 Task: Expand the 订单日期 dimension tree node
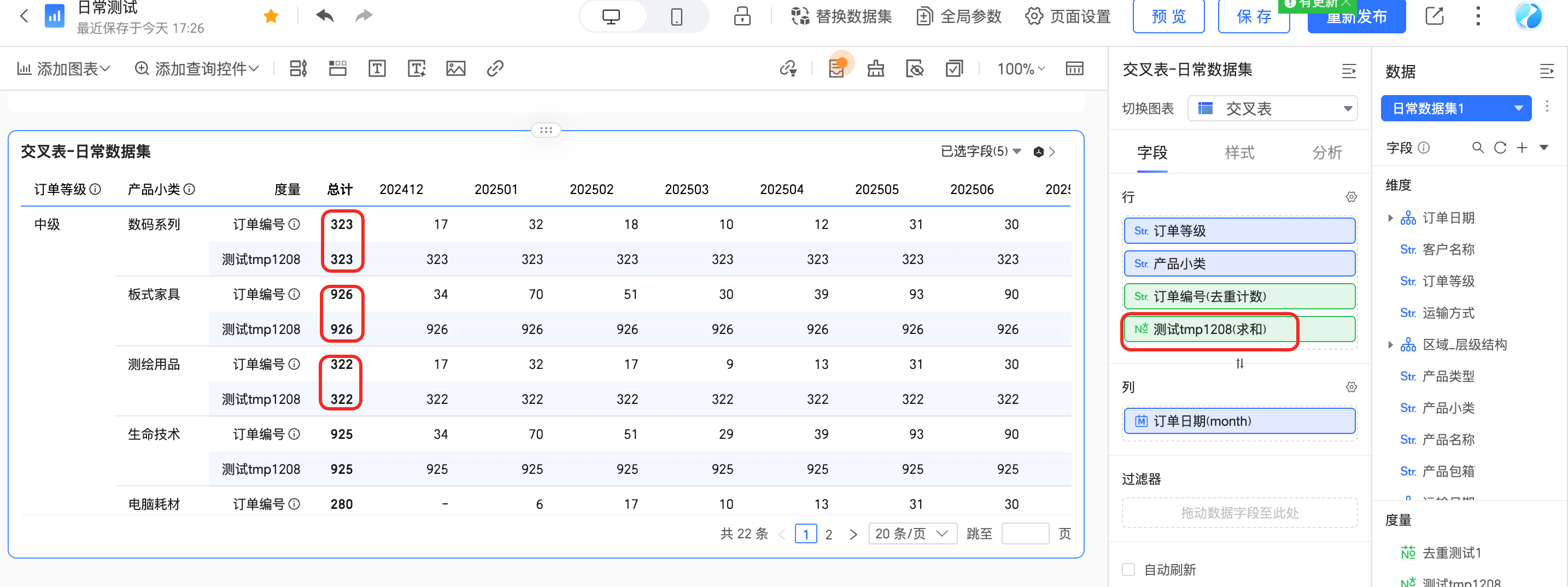pos(1390,218)
